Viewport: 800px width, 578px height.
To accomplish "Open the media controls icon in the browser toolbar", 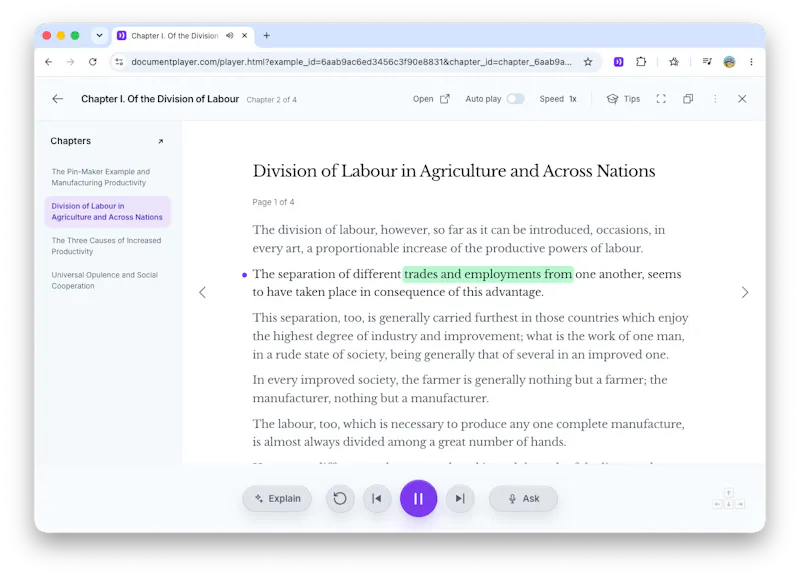I will 707,62.
